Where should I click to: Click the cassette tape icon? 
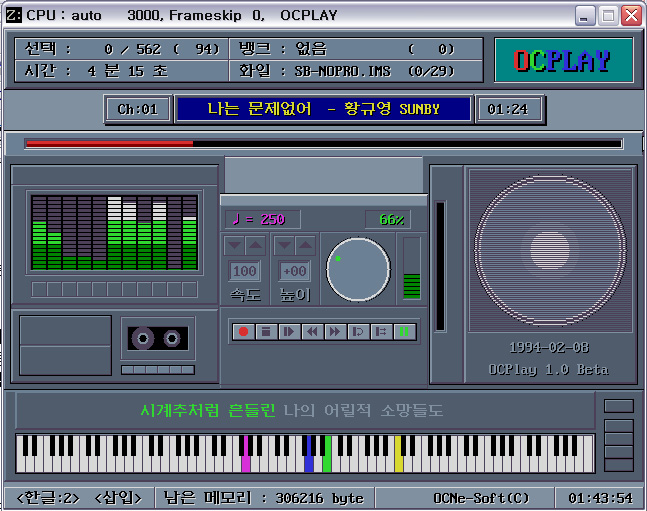coord(158,338)
